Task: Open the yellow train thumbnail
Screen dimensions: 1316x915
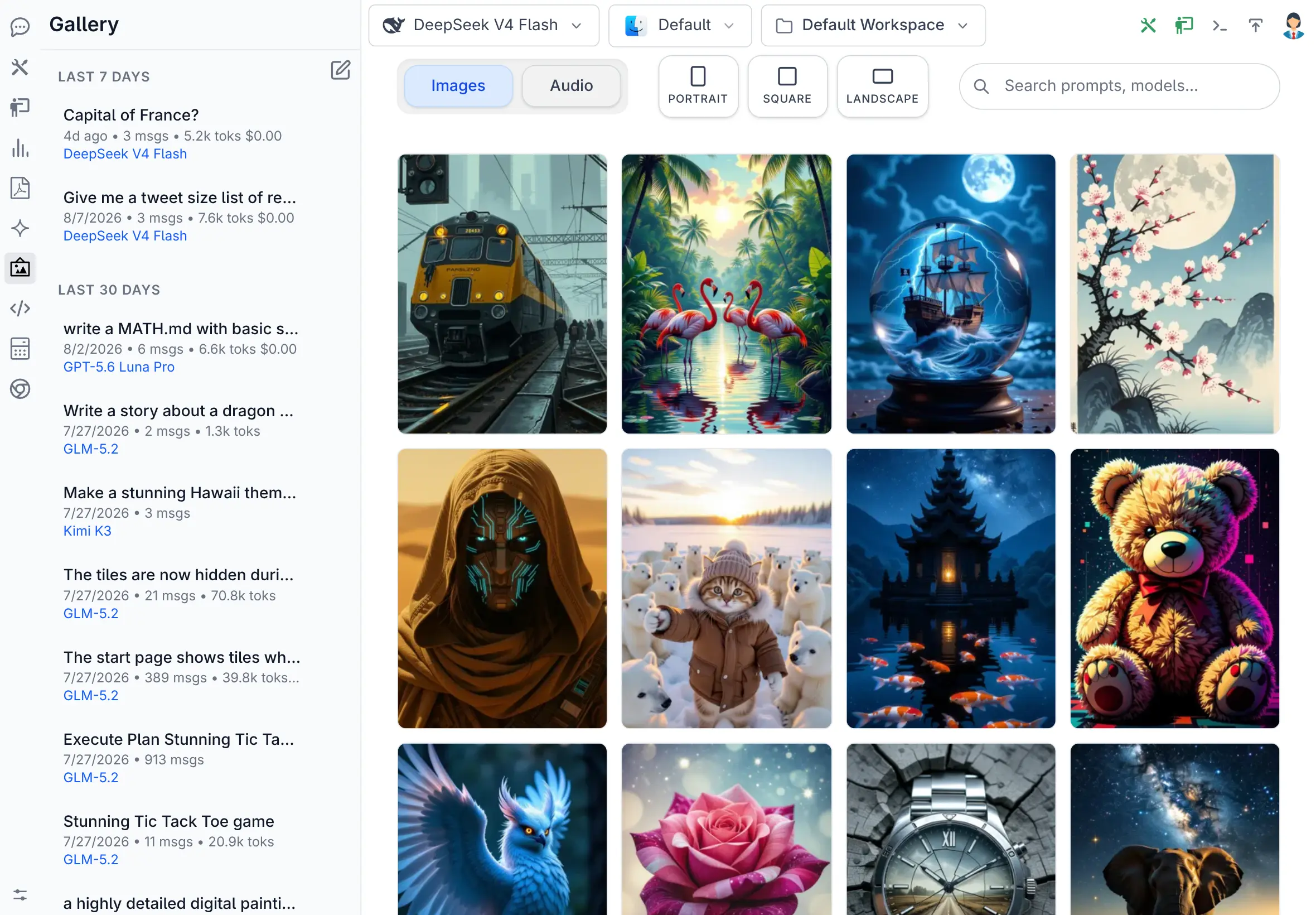Action: coord(502,293)
